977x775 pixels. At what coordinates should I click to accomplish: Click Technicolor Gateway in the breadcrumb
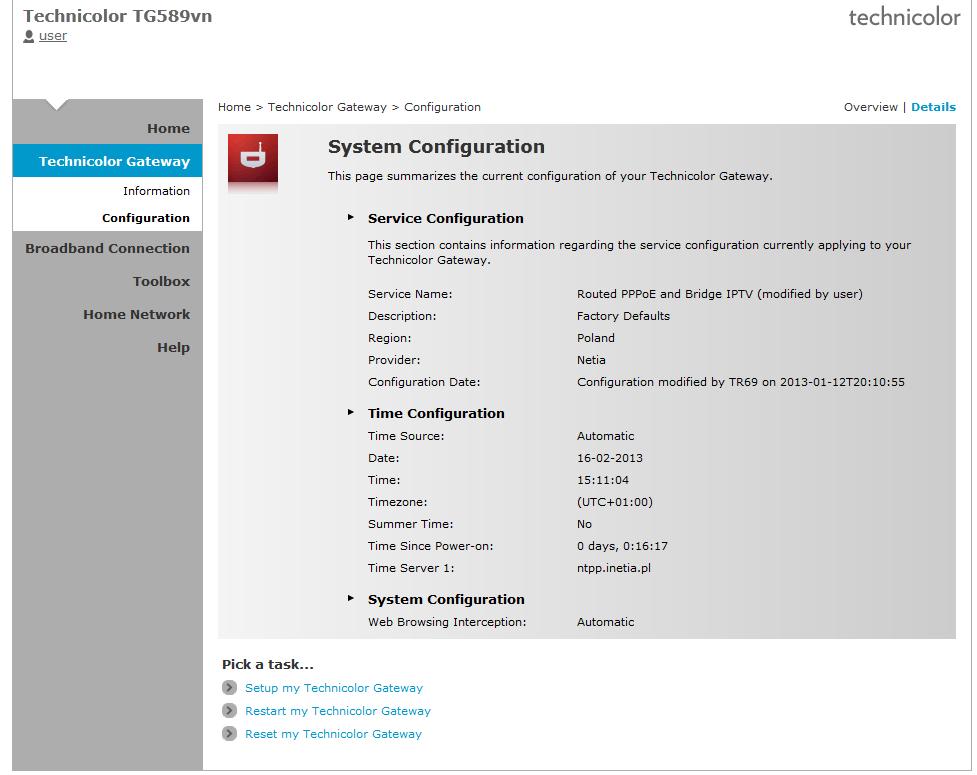tap(327, 107)
